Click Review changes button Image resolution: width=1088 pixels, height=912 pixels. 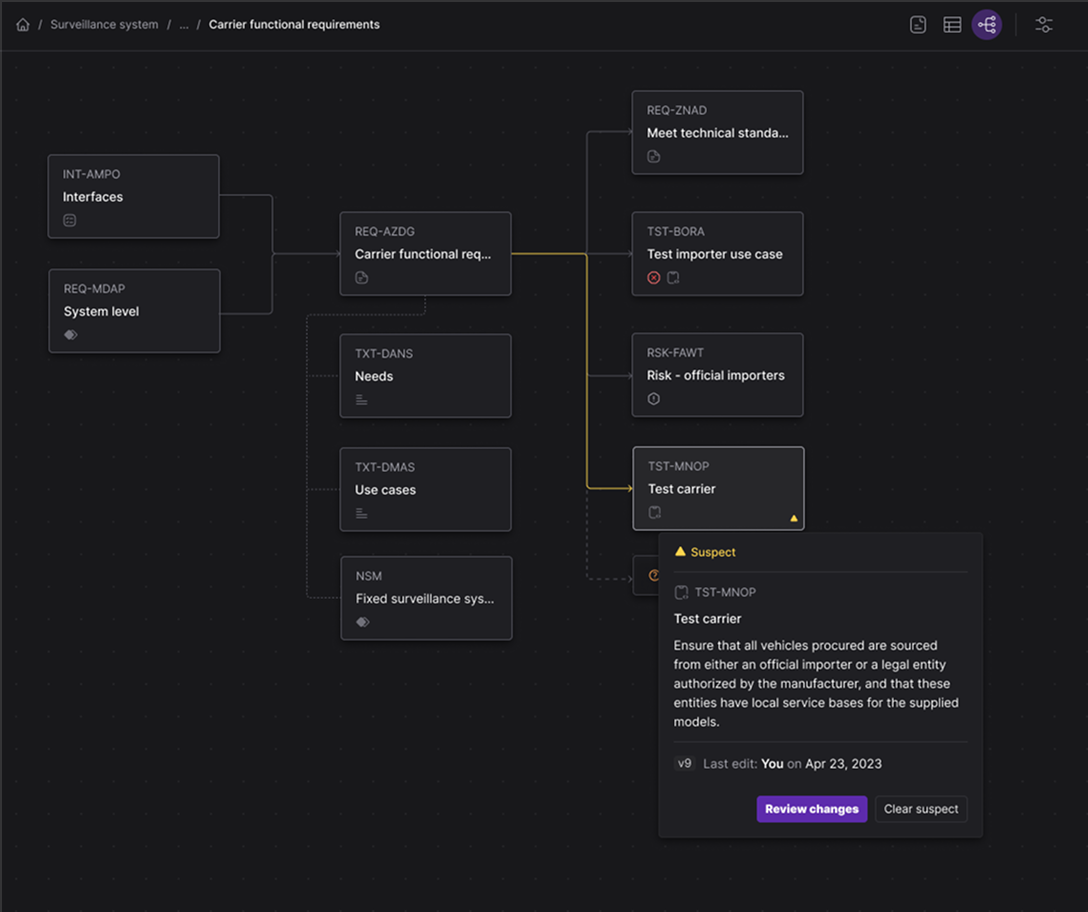812,809
